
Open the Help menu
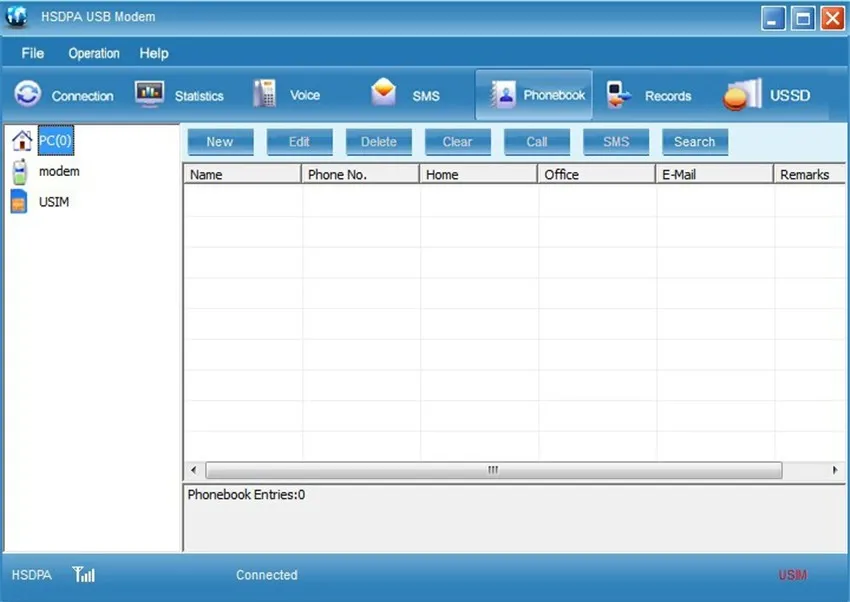point(154,53)
